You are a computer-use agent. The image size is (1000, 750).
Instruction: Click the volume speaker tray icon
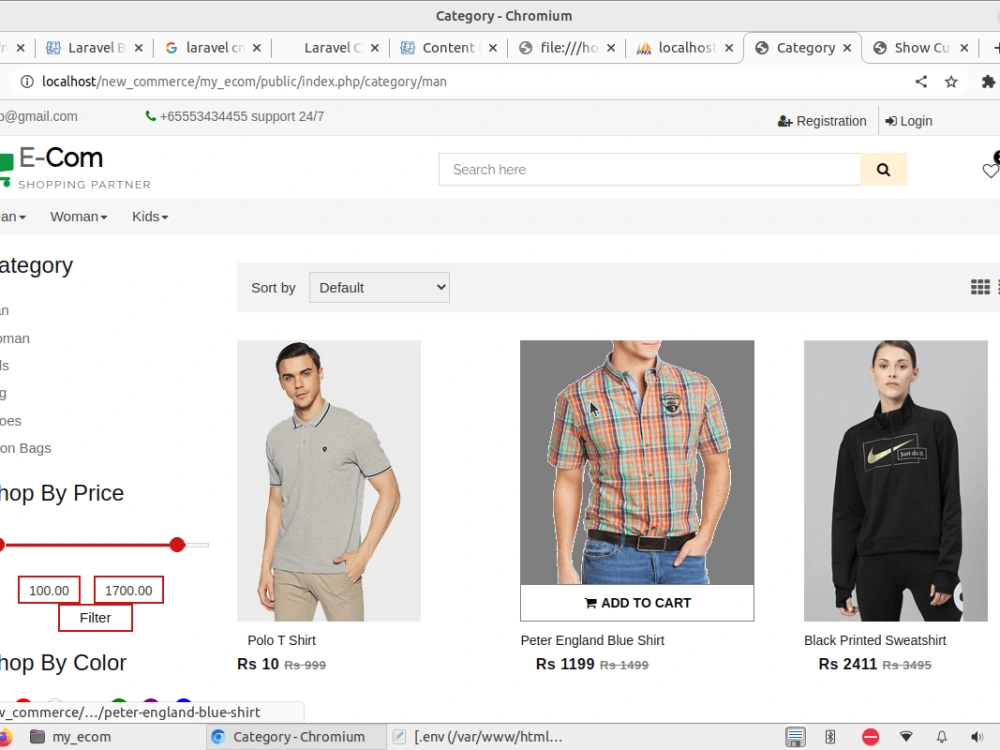pos(976,737)
